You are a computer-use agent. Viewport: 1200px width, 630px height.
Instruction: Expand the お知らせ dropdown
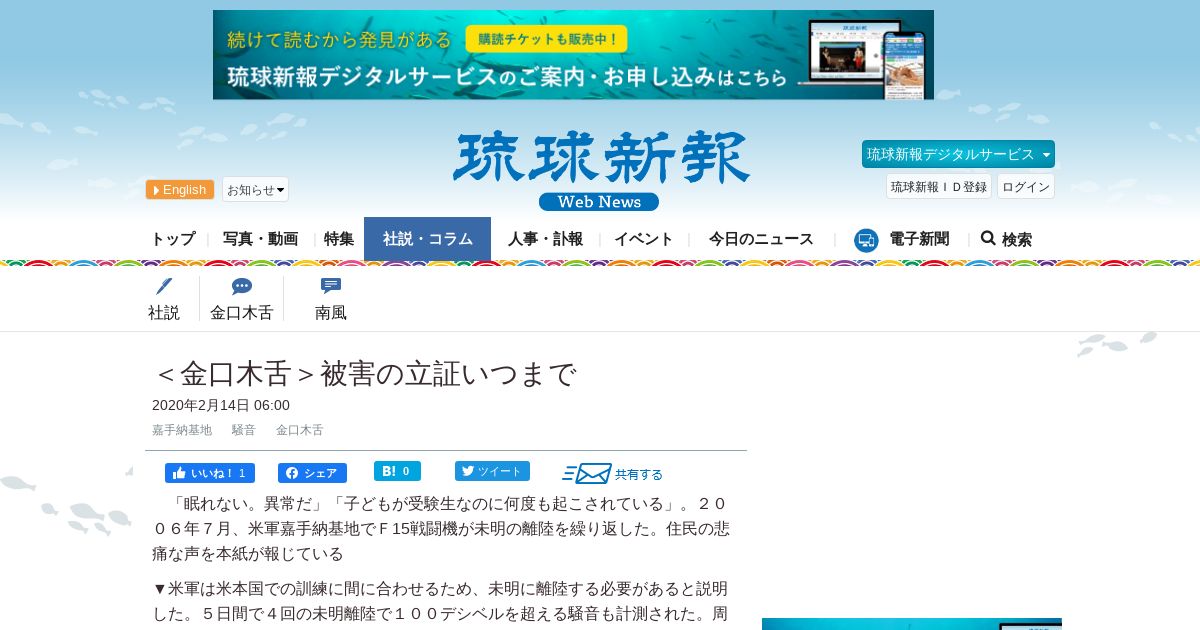pos(255,189)
